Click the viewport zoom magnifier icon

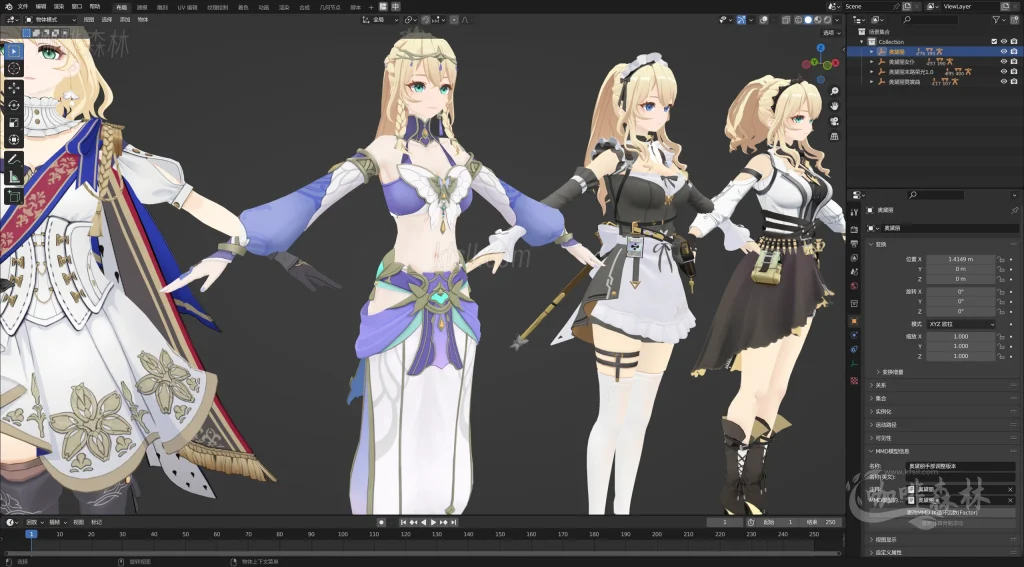(834, 91)
